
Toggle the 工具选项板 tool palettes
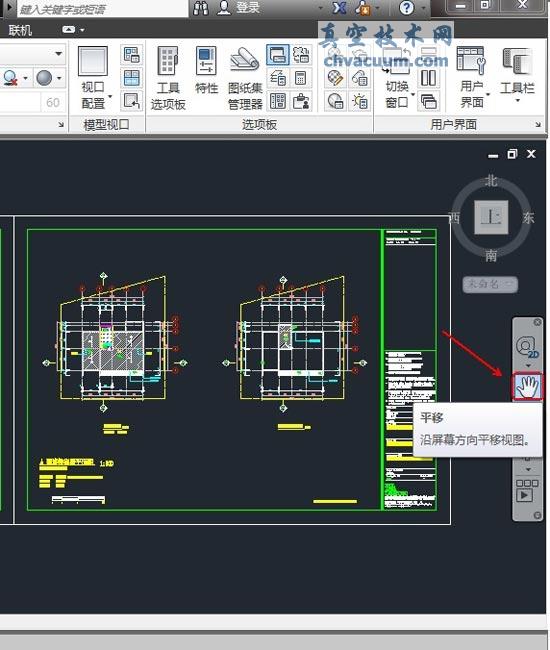pos(168,78)
